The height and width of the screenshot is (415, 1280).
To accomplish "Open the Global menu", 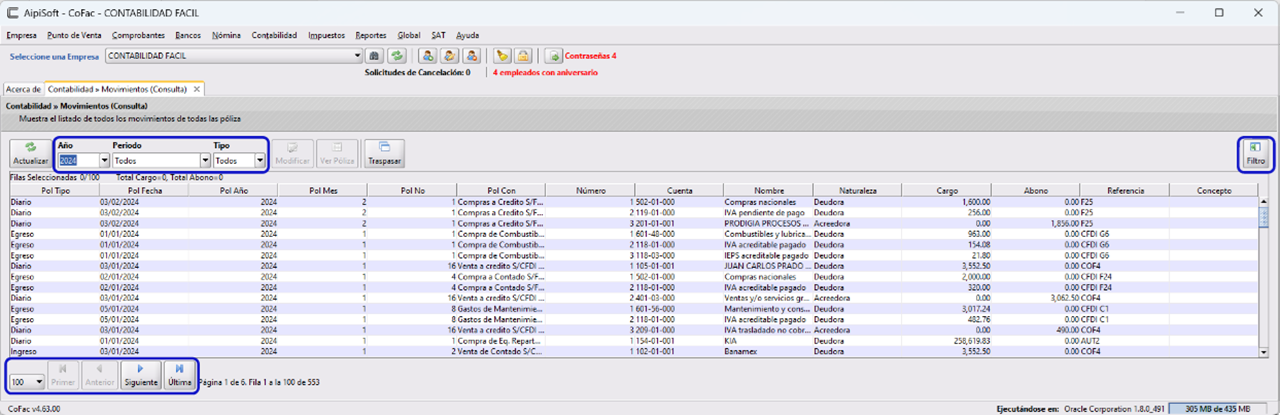I will 409,35.
